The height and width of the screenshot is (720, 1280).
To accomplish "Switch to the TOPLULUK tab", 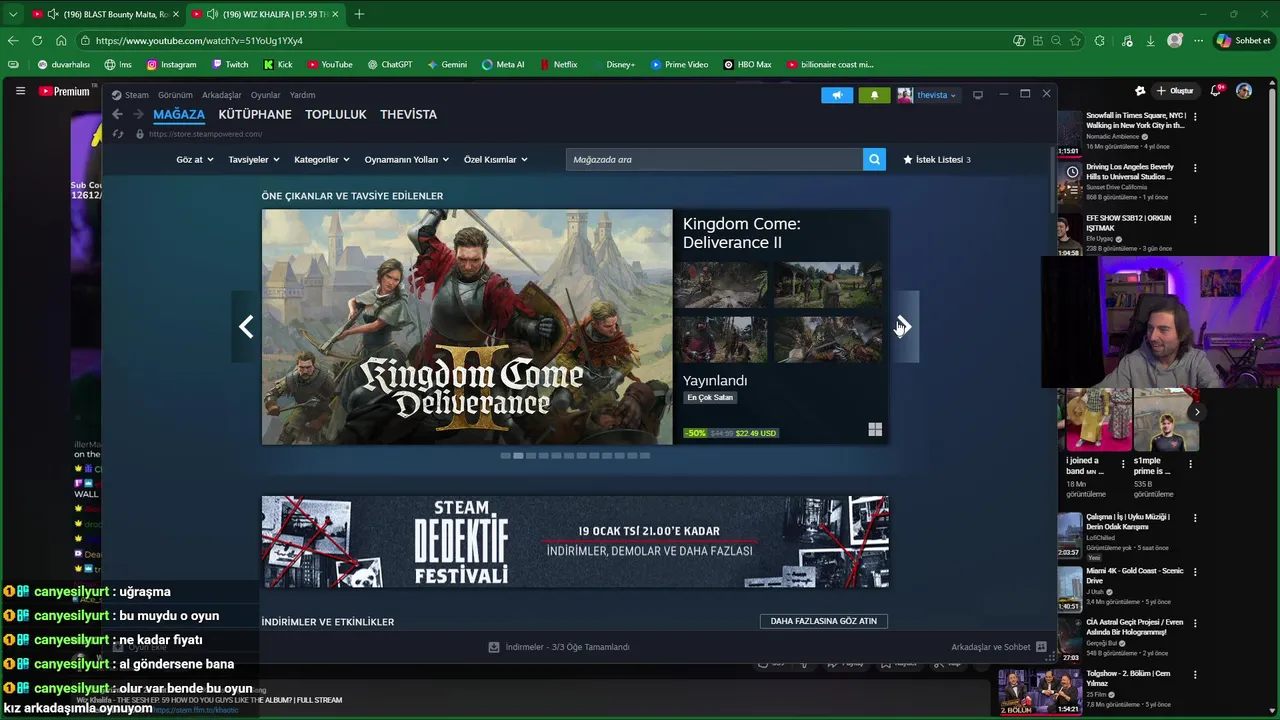I will point(336,114).
